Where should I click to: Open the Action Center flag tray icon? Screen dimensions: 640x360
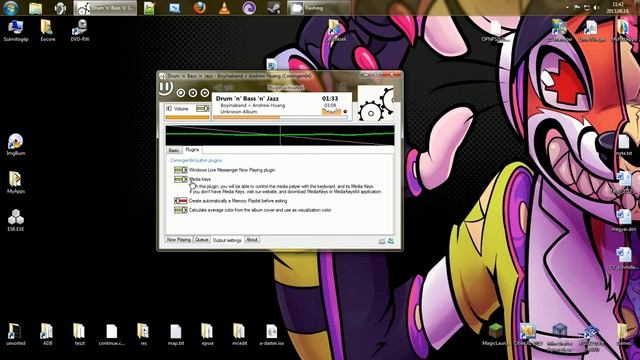577,8
